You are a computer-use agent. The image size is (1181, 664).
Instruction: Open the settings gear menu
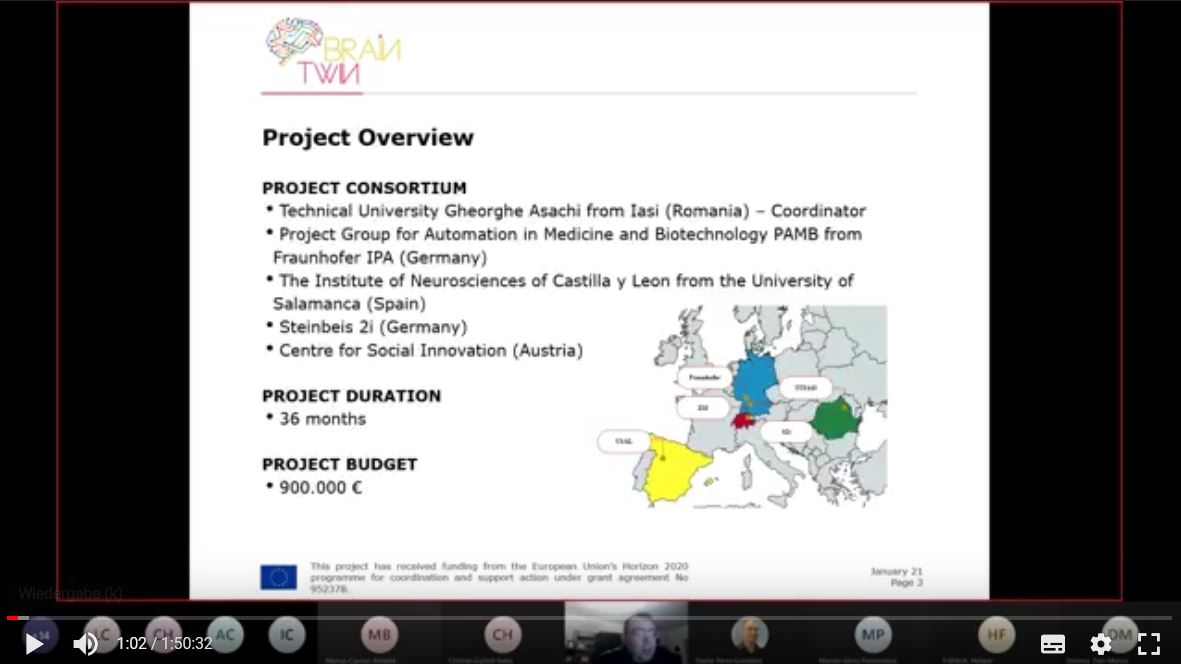tap(1100, 644)
